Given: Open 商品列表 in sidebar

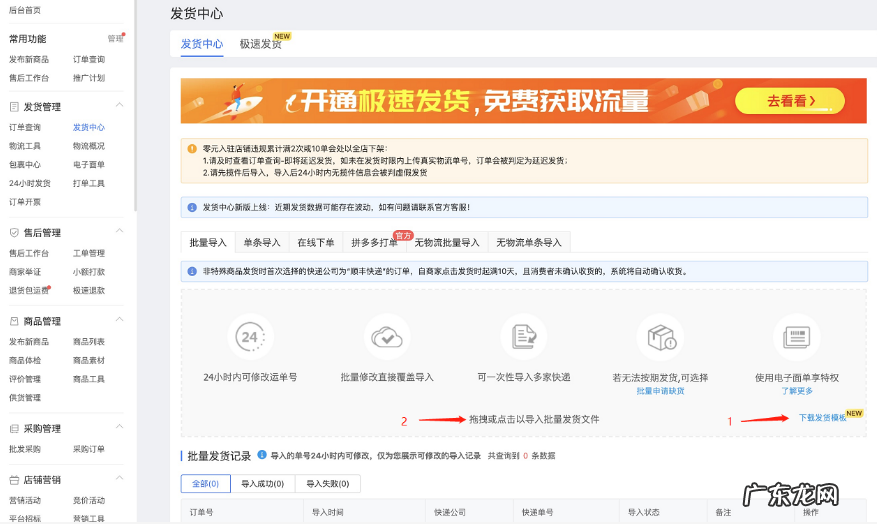Looking at the screenshot, I should [89, 342].
